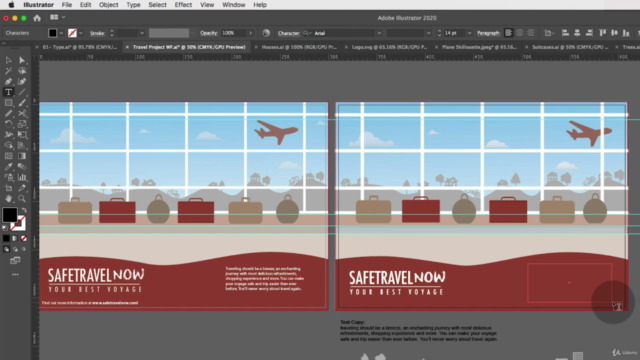This screenshot has height=360, width=640.
Task: Change screen mode at toolbar bottom
Action: (15, 260)
